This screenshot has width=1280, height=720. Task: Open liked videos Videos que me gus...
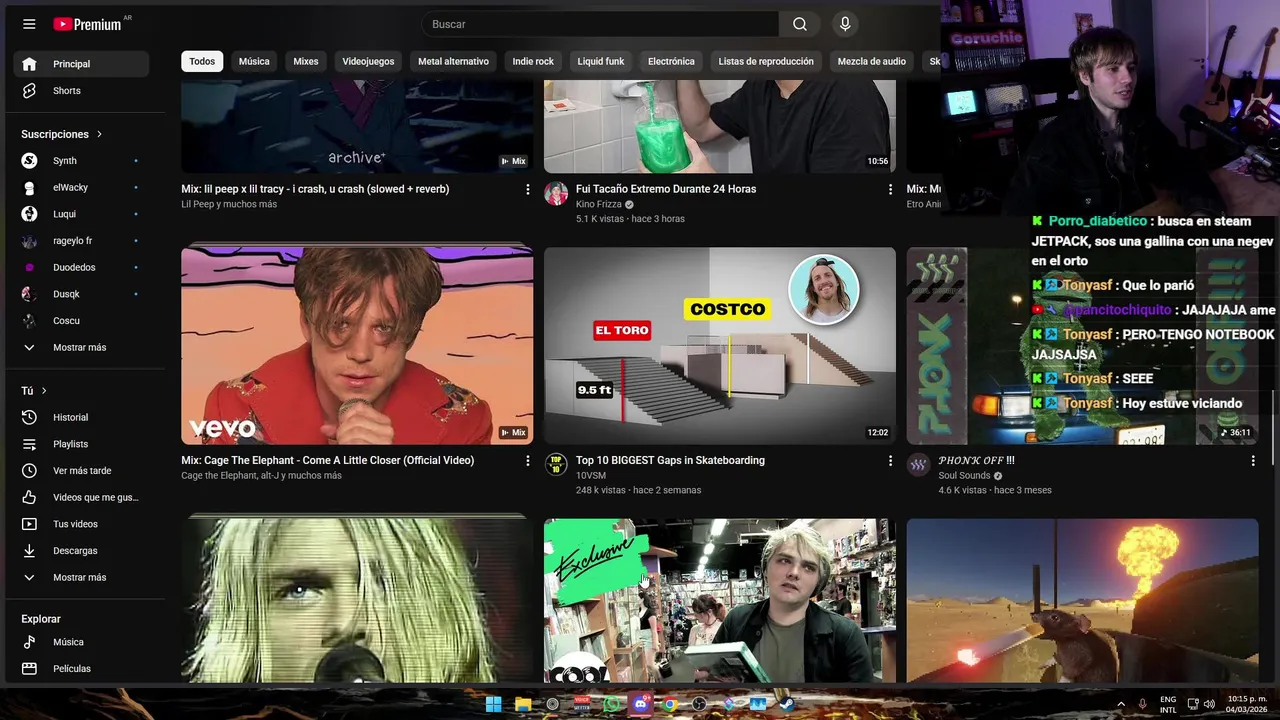coord(81,497)
